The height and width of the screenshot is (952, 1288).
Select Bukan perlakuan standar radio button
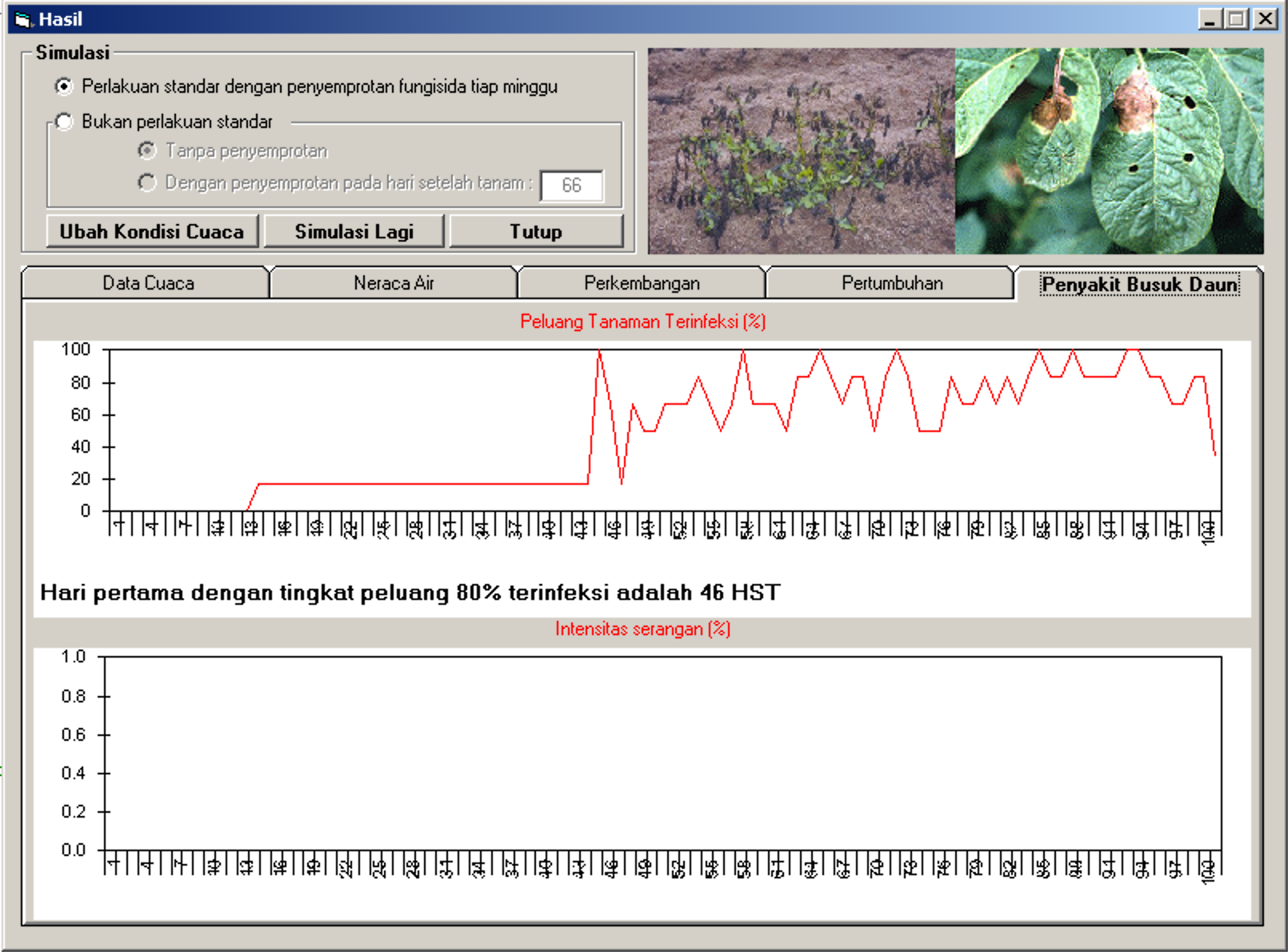(64, 122)
